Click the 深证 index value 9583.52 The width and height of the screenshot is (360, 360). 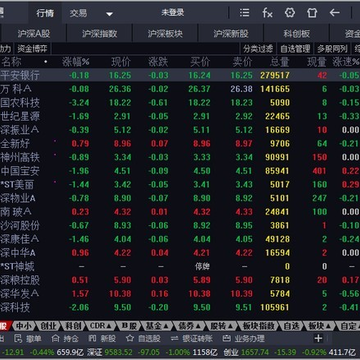(x=118, y=352)
